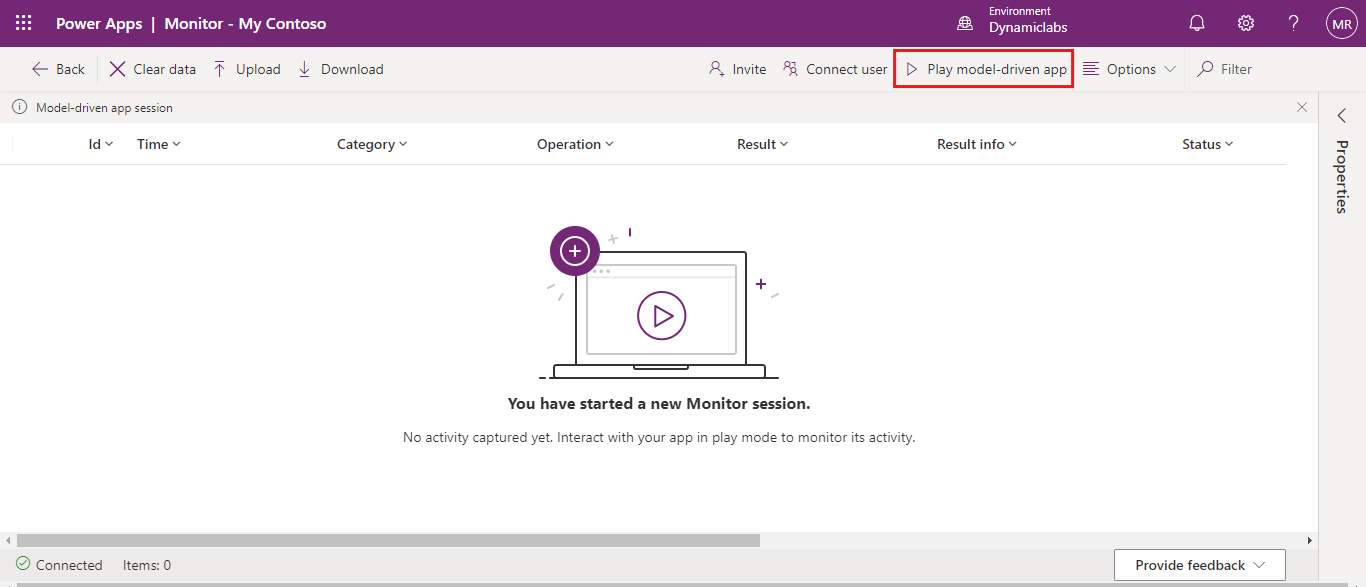Expand the Category column filter
This screenshot has height=587, width=1366.
click(372, 144)
